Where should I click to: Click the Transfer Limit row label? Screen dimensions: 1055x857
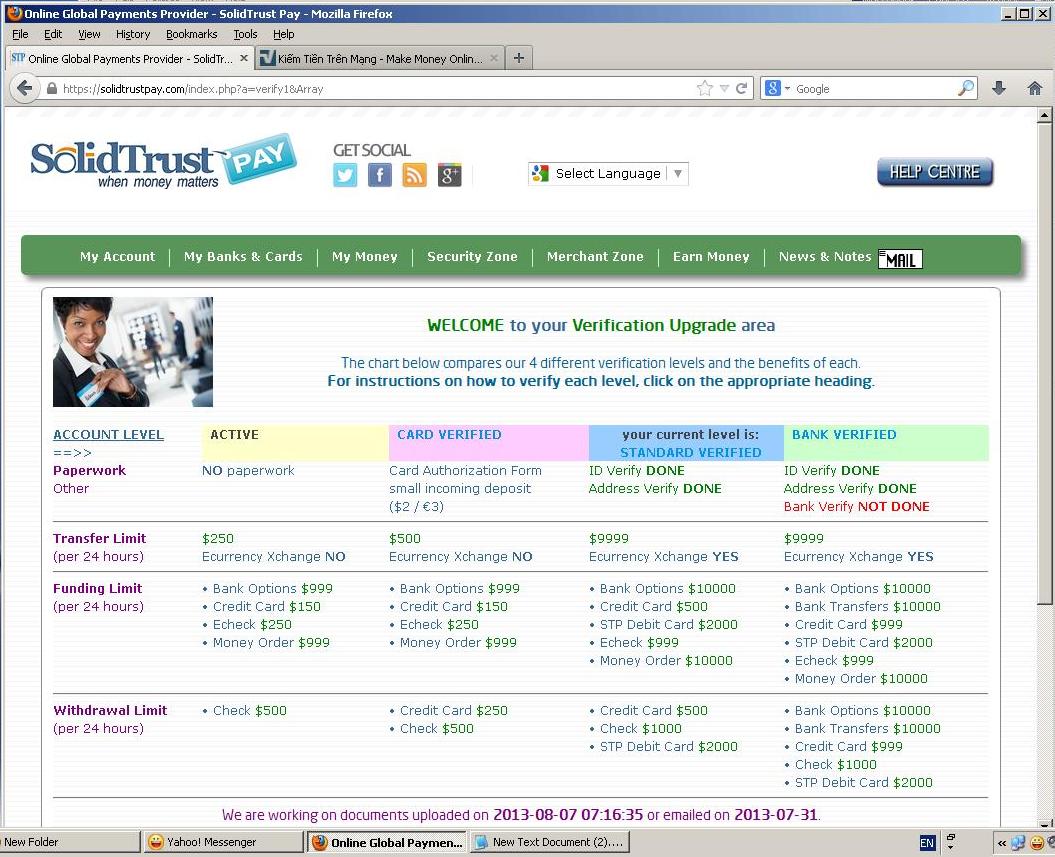pyautogui.click(x=100, y=538)
